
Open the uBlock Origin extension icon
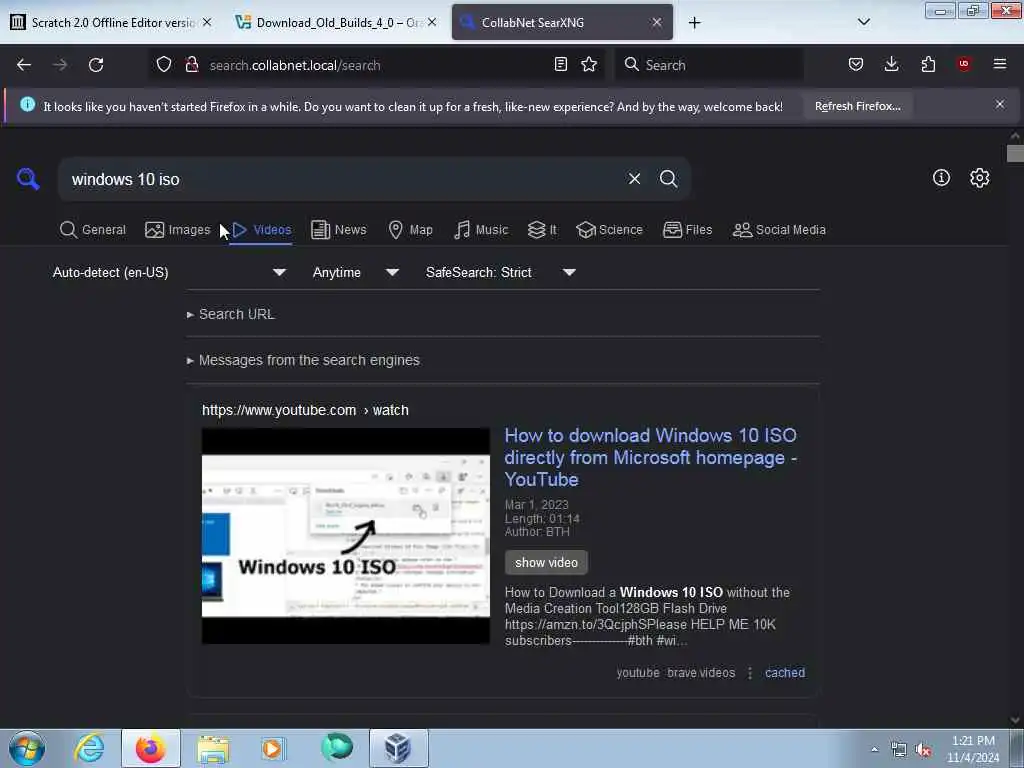point(964,64)
